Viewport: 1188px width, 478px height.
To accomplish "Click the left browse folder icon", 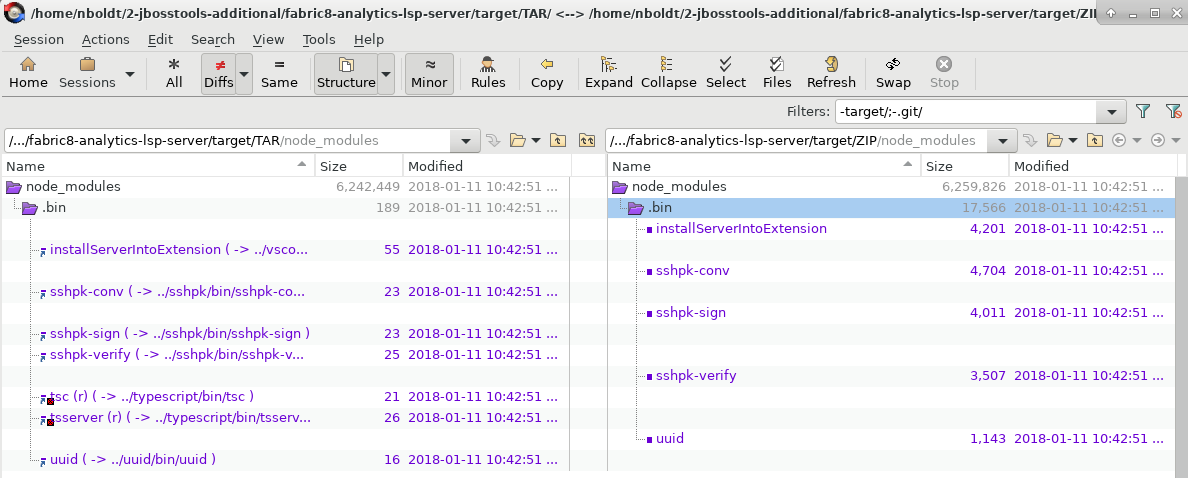I will pos(517,140).
